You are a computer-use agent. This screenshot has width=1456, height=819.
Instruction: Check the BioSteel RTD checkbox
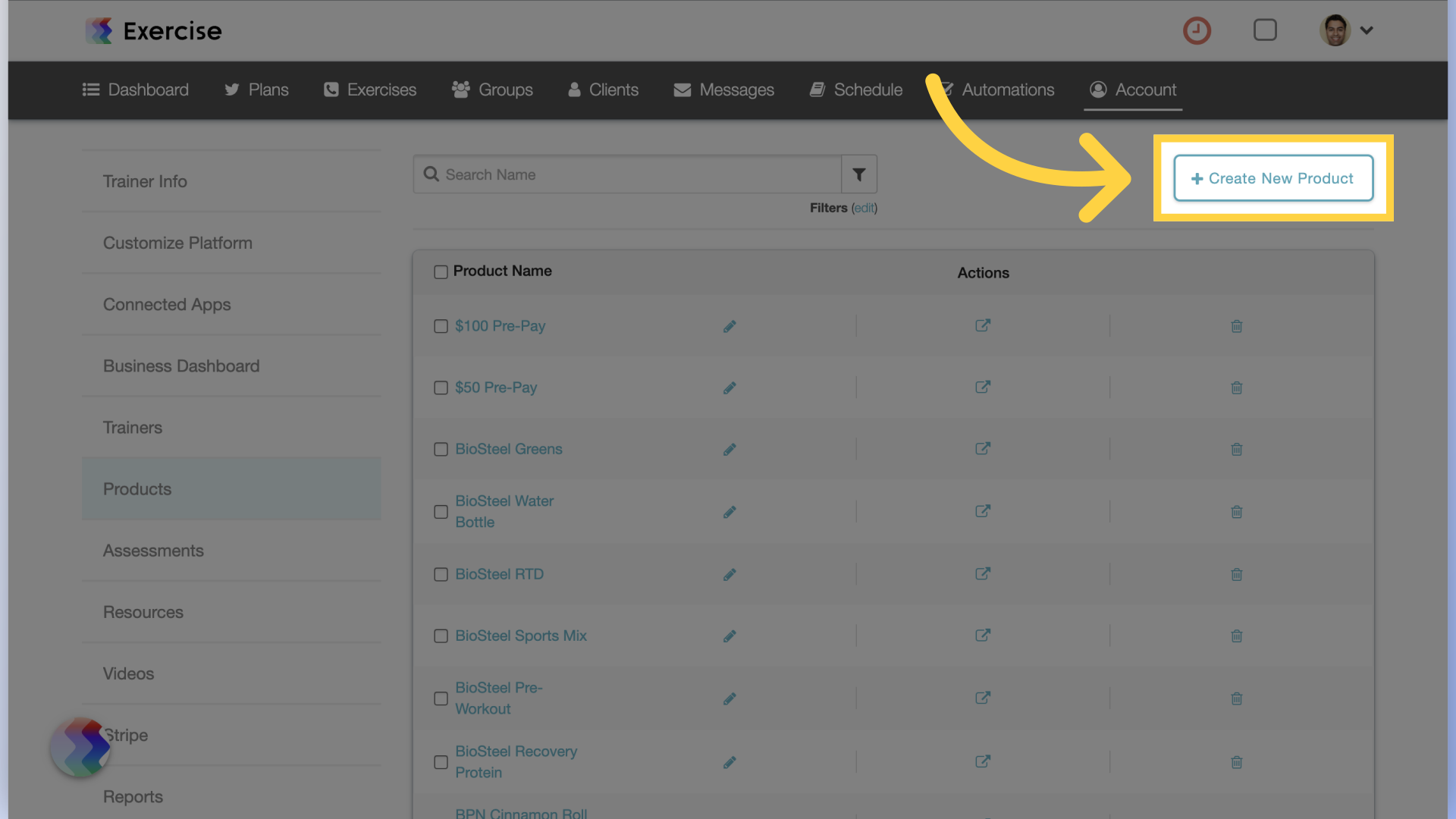[441, 574]
